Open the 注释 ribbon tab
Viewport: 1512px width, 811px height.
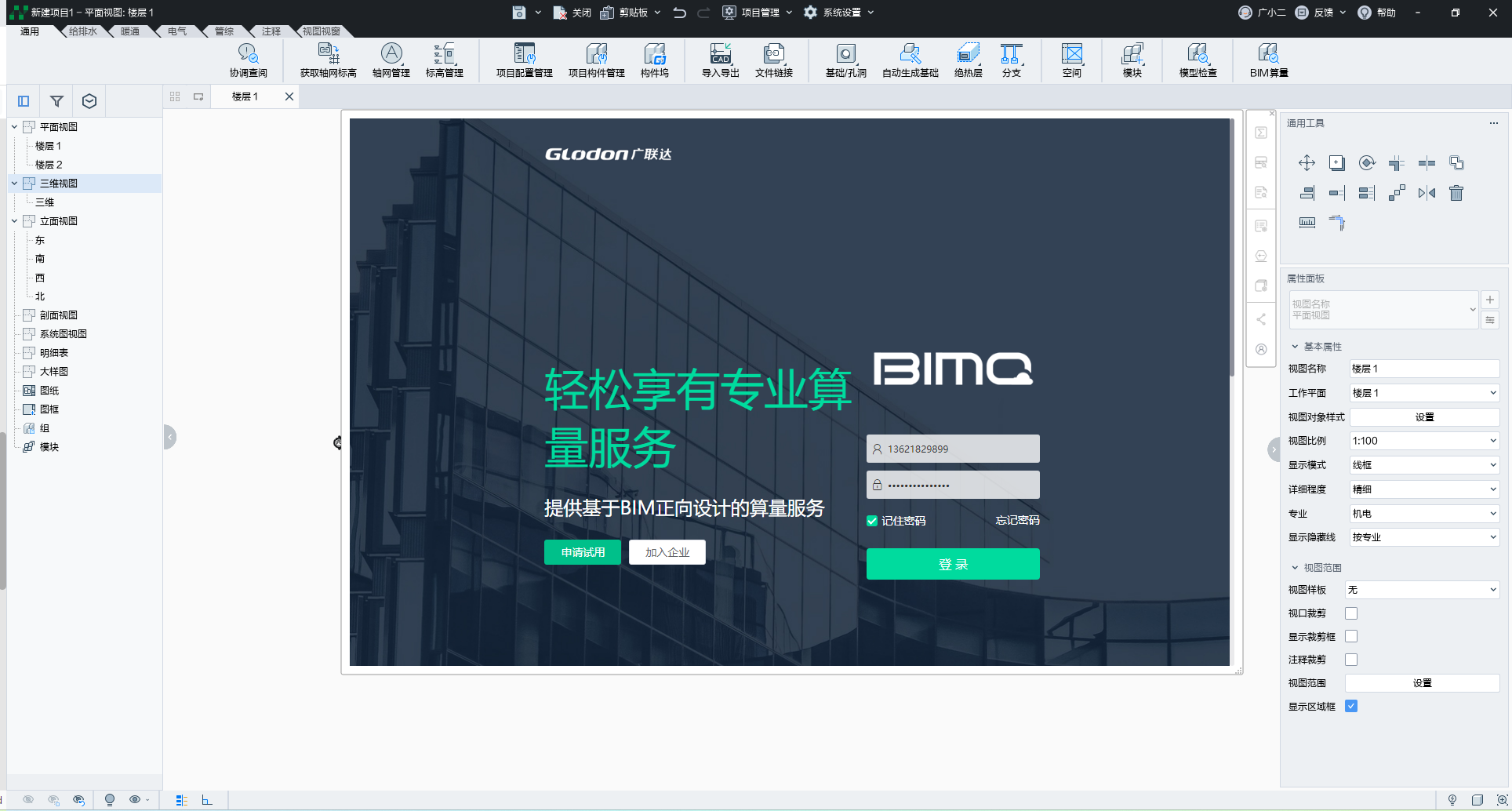pyautogui.click(x=271, y=31)
